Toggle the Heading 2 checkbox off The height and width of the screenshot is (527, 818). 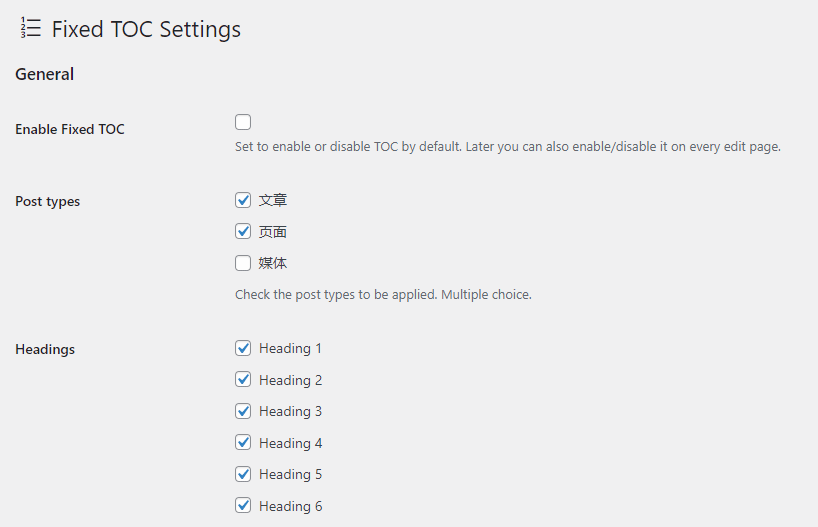tap(243, 380)
